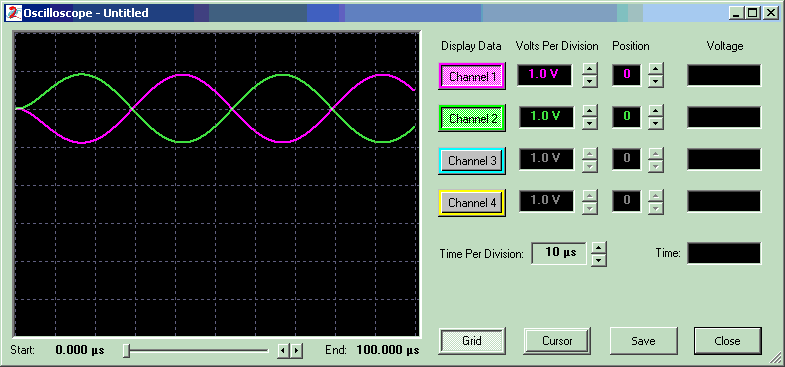785x367 pixels.
Task: Click Channel 4 voltage readout box
Action: (724, 201)
